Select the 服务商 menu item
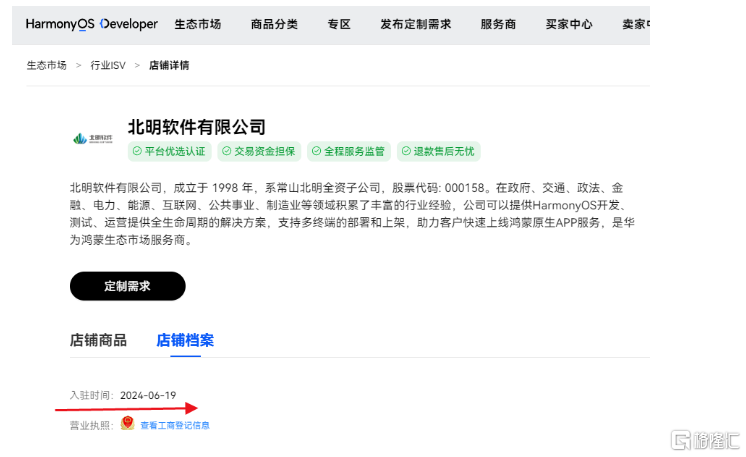The width and height of the screenshot is (746, 457). [498, 24]
